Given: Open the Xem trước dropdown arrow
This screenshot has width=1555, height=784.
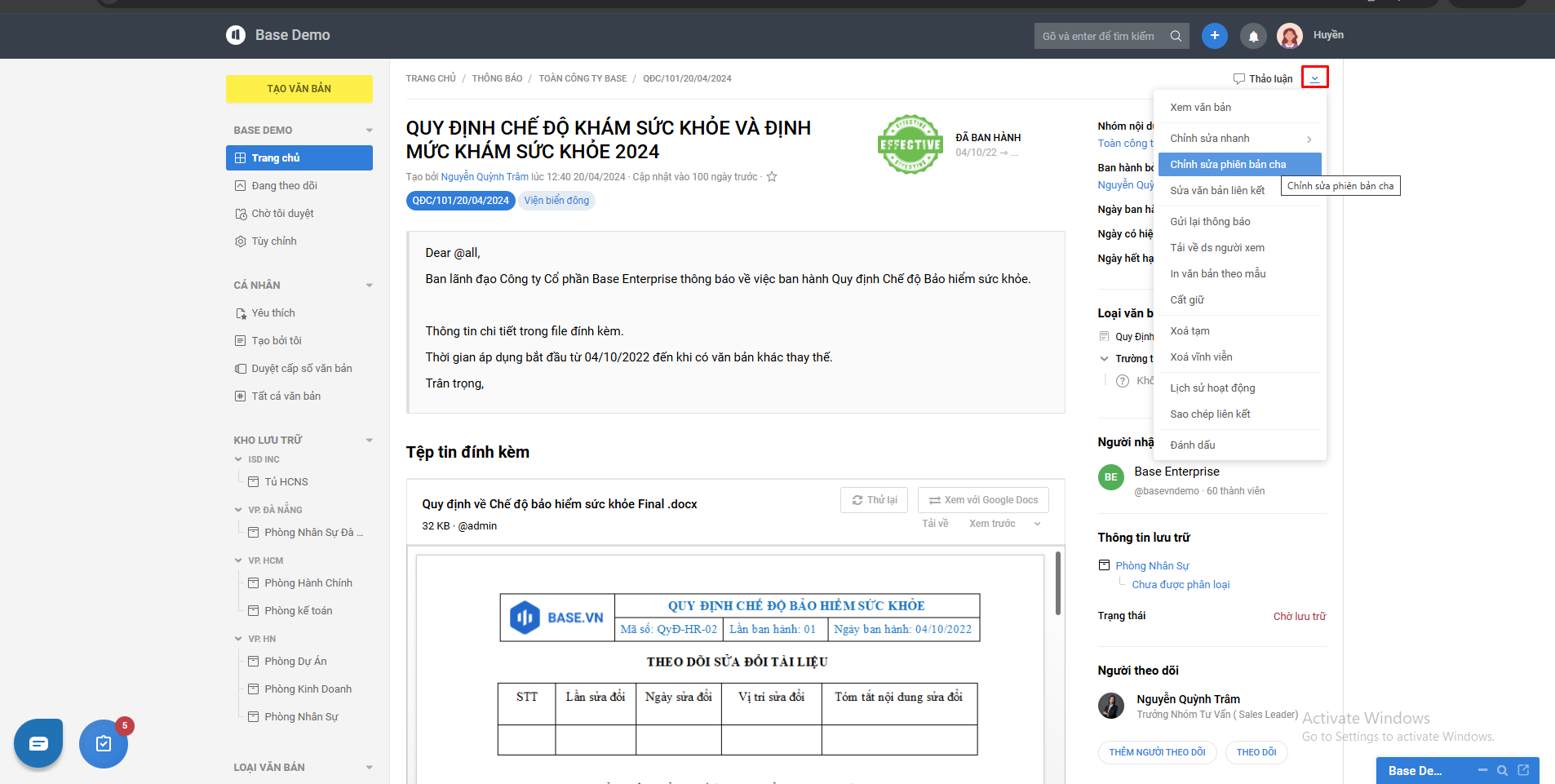Looking at the screenshot, I should (x=1038, y=524).
